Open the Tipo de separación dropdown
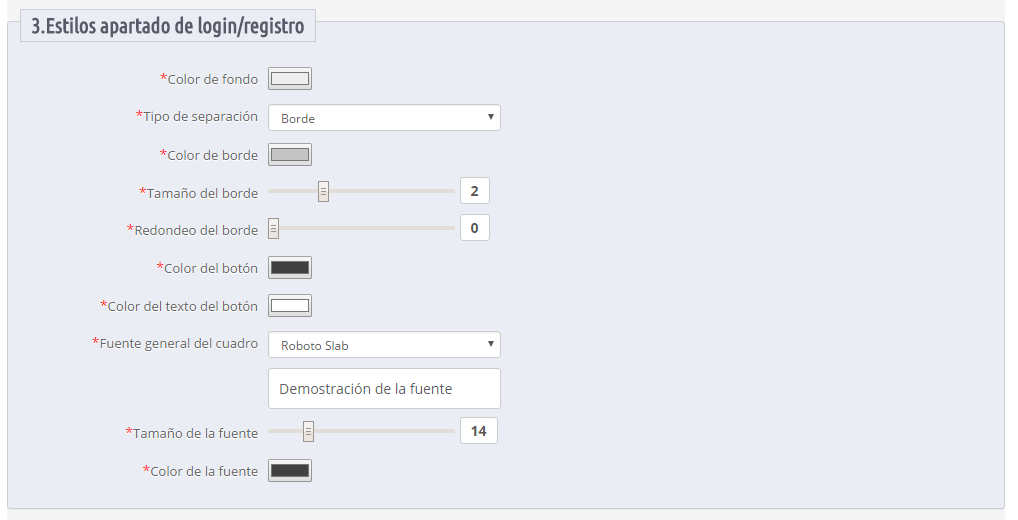This screenshot has width=1018, height=520. pyautogui.click(x=384, y=118)
